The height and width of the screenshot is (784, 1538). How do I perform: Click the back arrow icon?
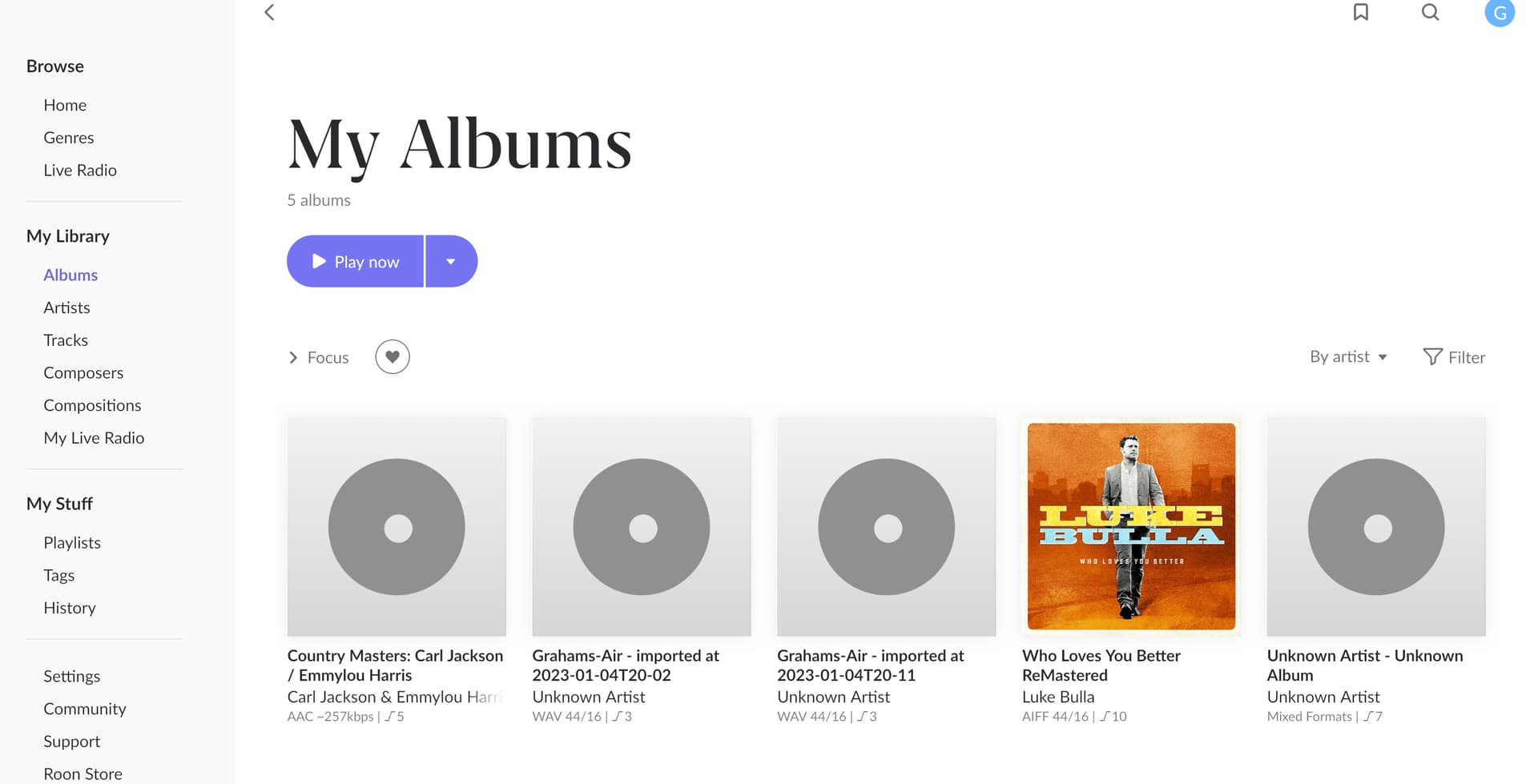(270, 12)
